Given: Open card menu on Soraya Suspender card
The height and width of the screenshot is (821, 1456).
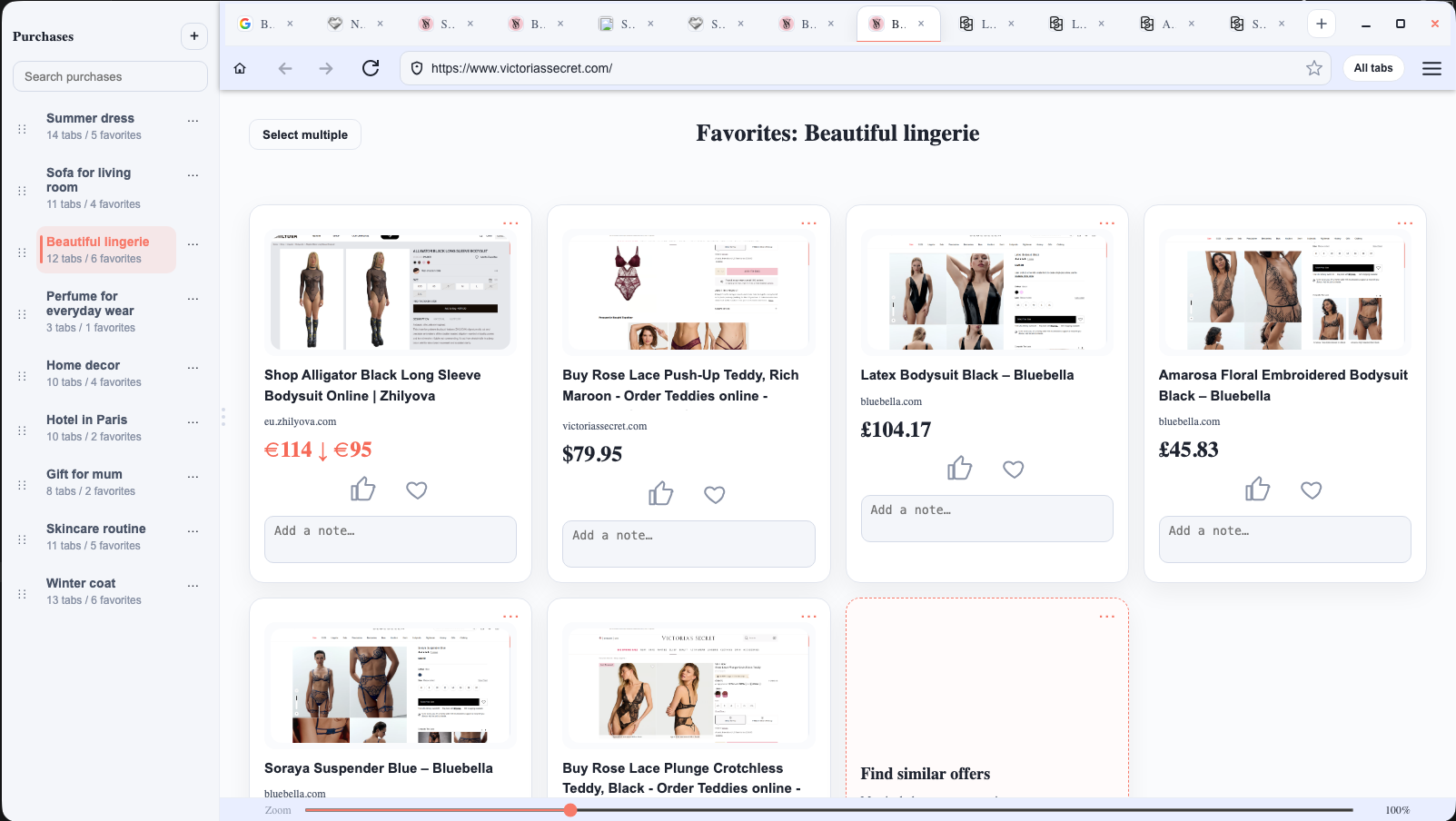Looking at the screenshot, I should (510, 617).
